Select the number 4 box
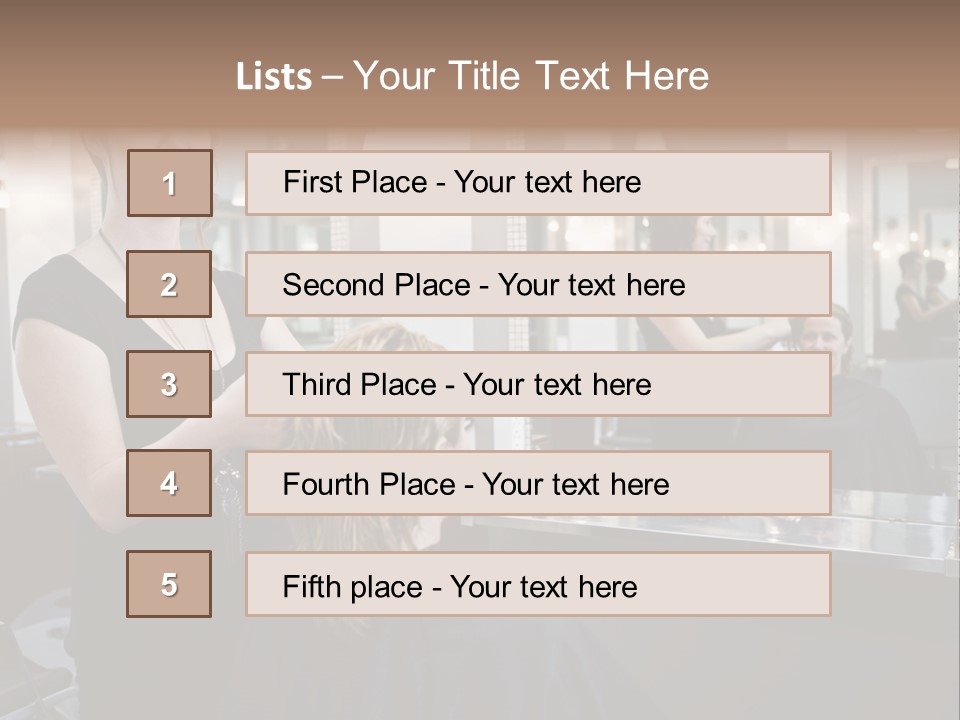 coord(169,483)
